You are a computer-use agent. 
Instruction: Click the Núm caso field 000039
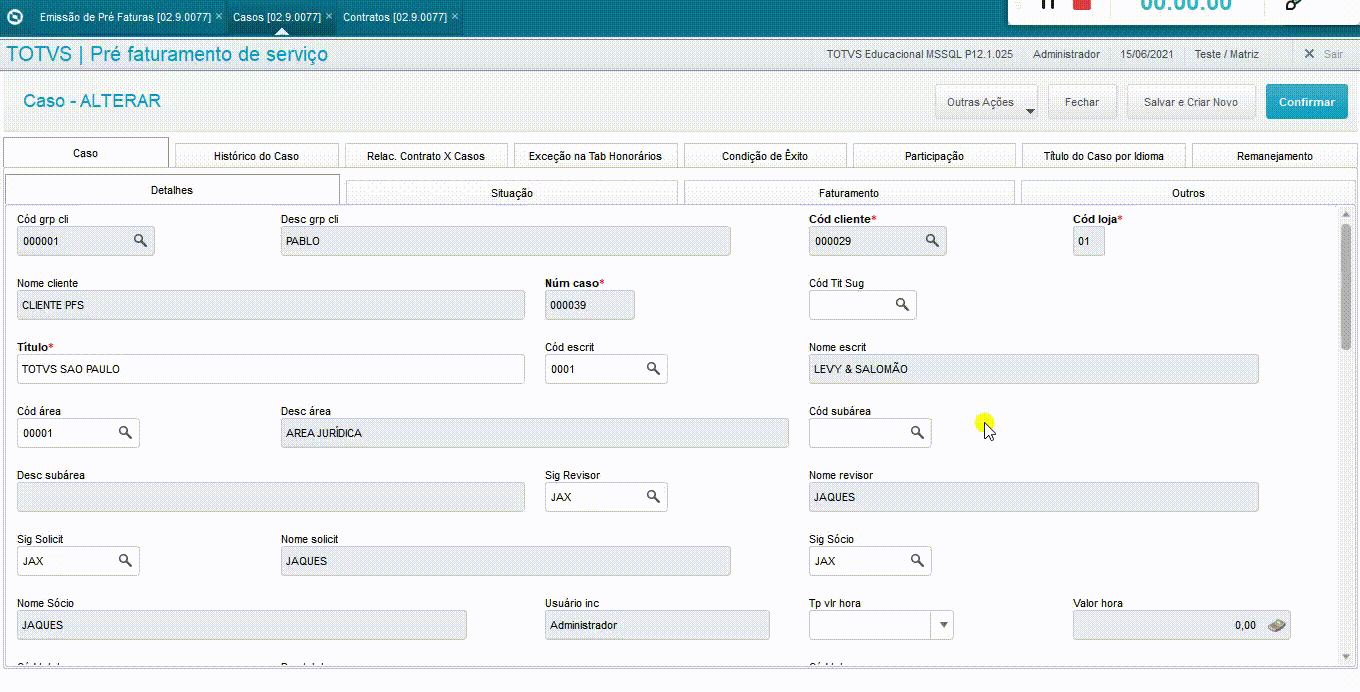coord(590,305)
